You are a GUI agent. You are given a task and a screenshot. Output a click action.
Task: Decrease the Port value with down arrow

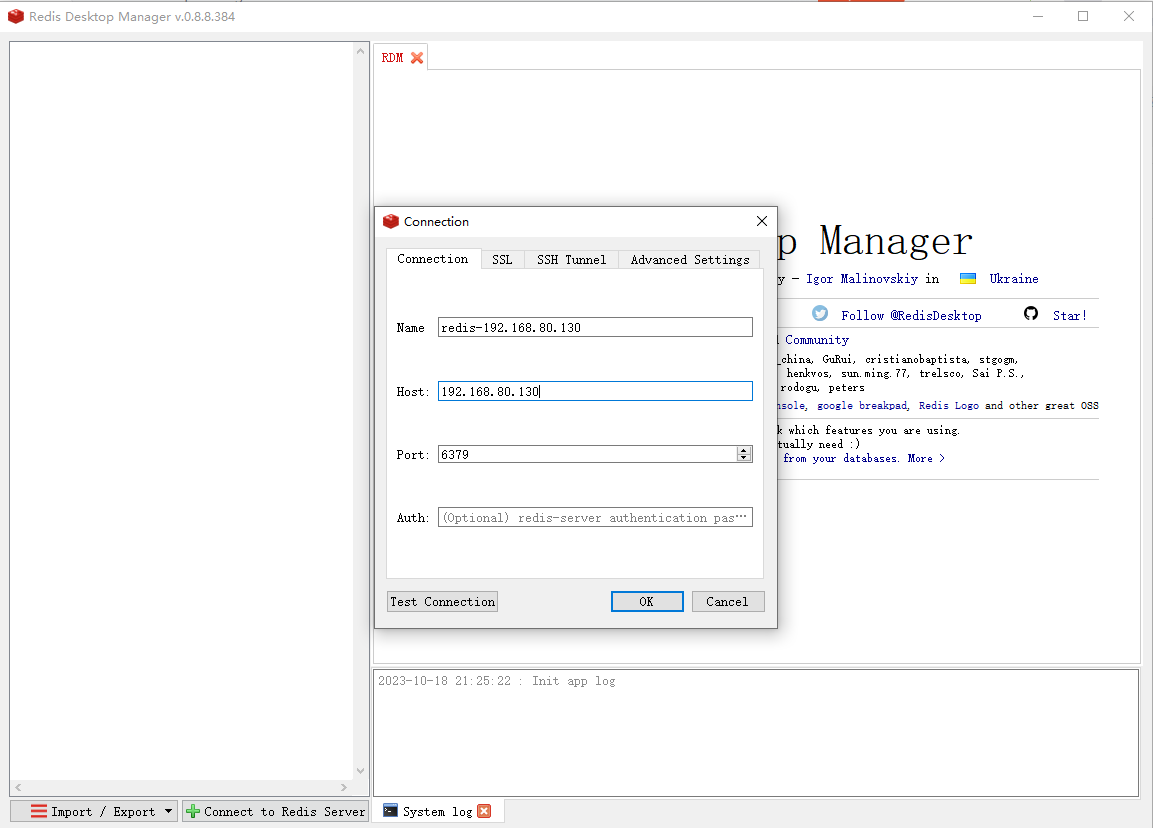(x=744, y=458)
